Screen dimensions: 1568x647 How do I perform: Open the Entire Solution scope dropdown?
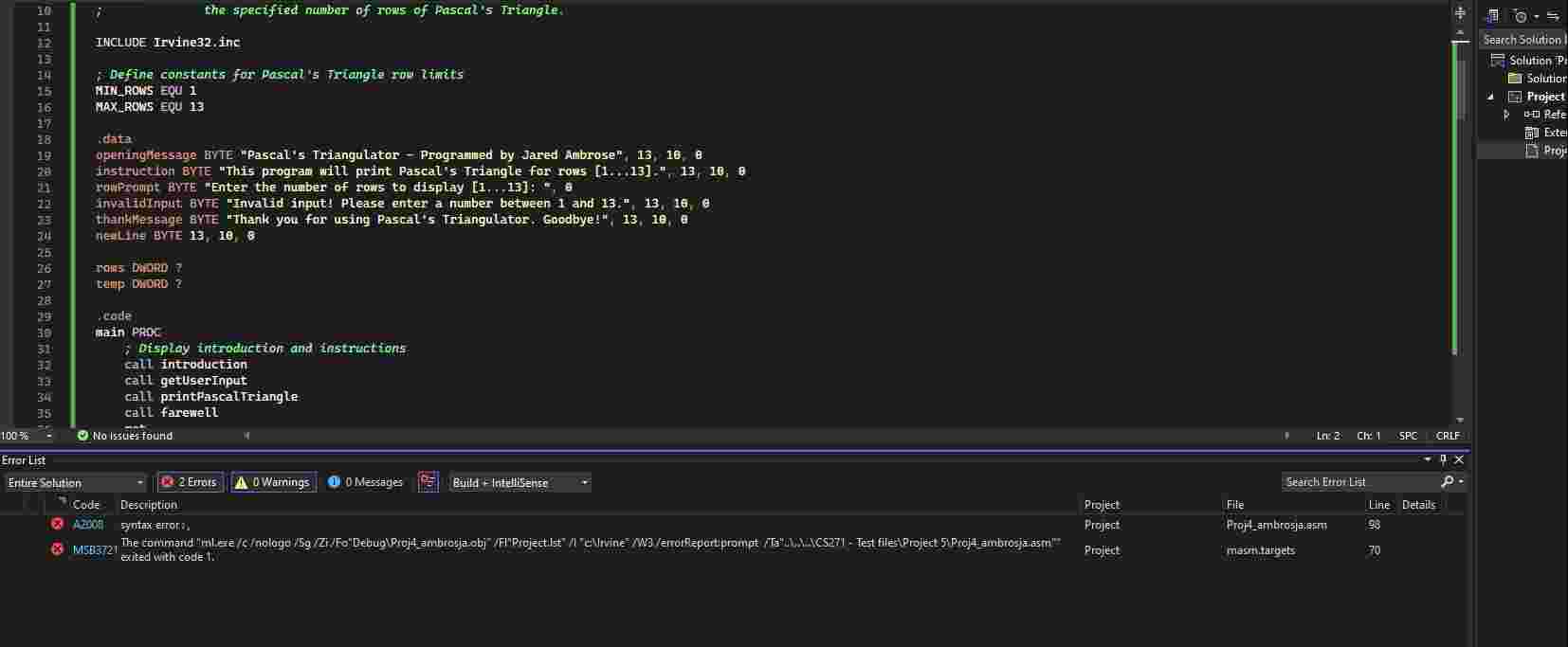(x=75, y=482)
